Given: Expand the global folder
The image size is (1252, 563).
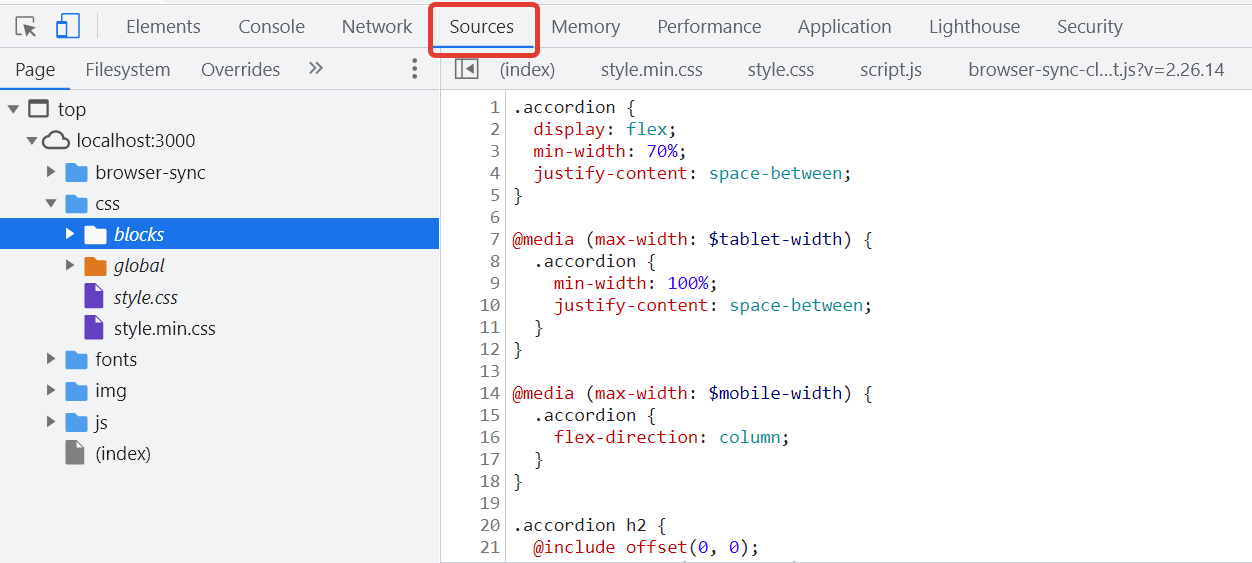Looking at the screenshot, I should [70, 266].
